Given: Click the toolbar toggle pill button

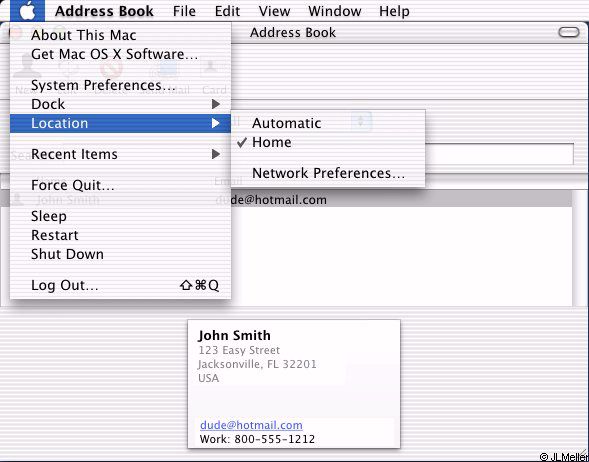Looking at the screenshot, I should (569, 32).
